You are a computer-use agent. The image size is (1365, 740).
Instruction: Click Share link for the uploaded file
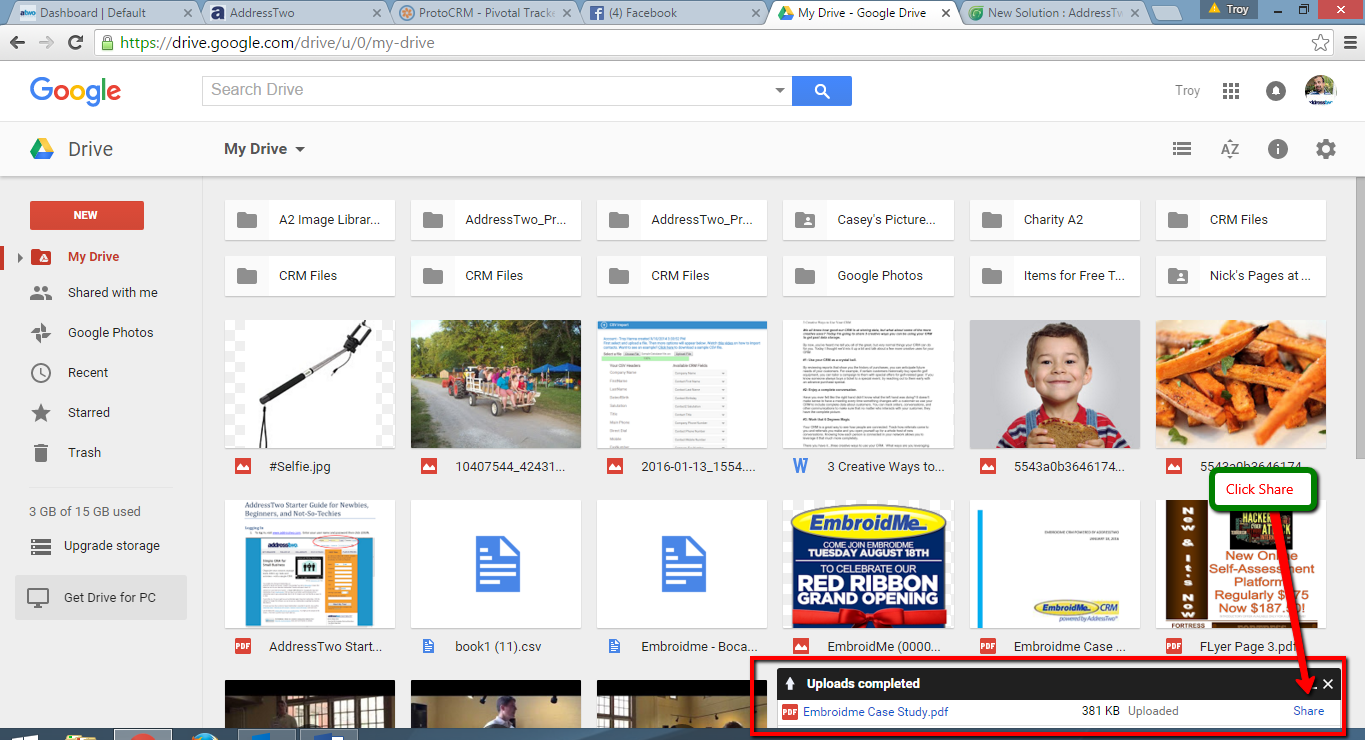click(x=1308, y=712)
